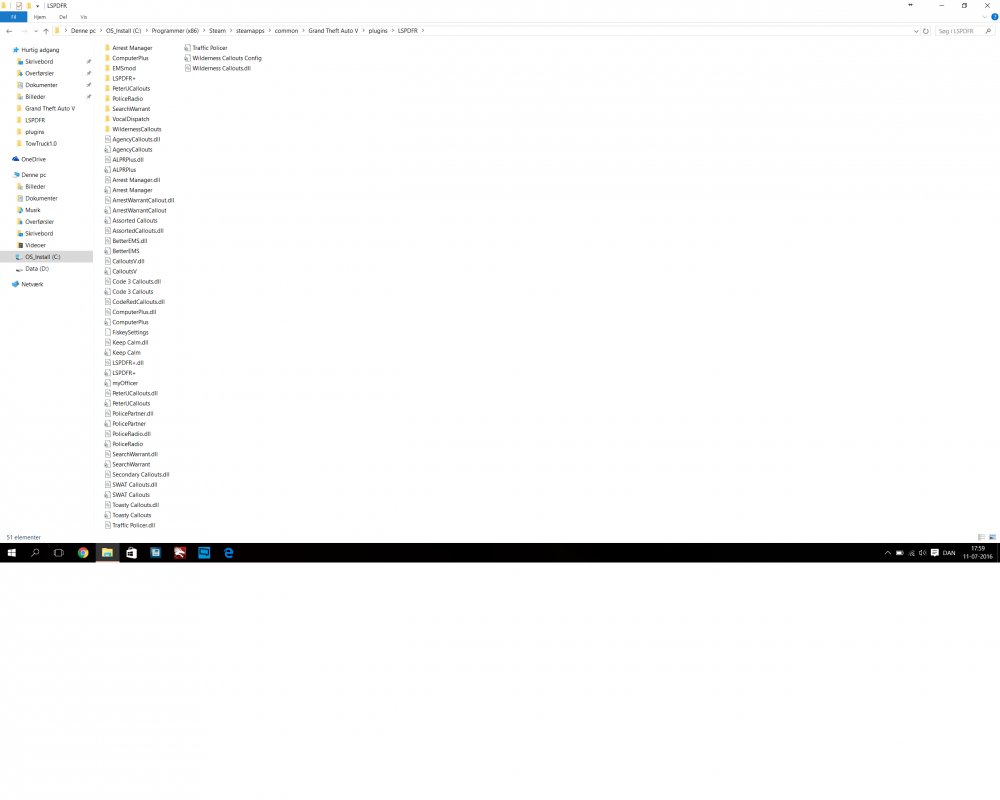
Task: Select the VocalDispatch folder icon
Action: pyautogui.click(x=107, y=119)
